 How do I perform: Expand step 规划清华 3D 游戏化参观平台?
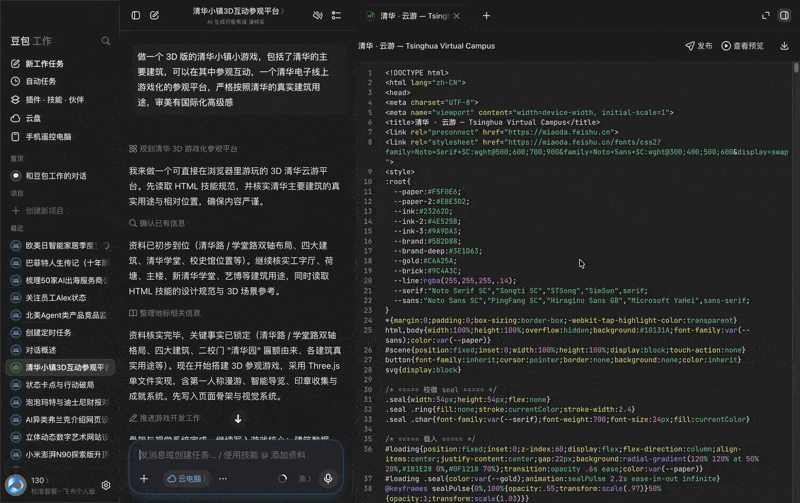click(184, 148)
